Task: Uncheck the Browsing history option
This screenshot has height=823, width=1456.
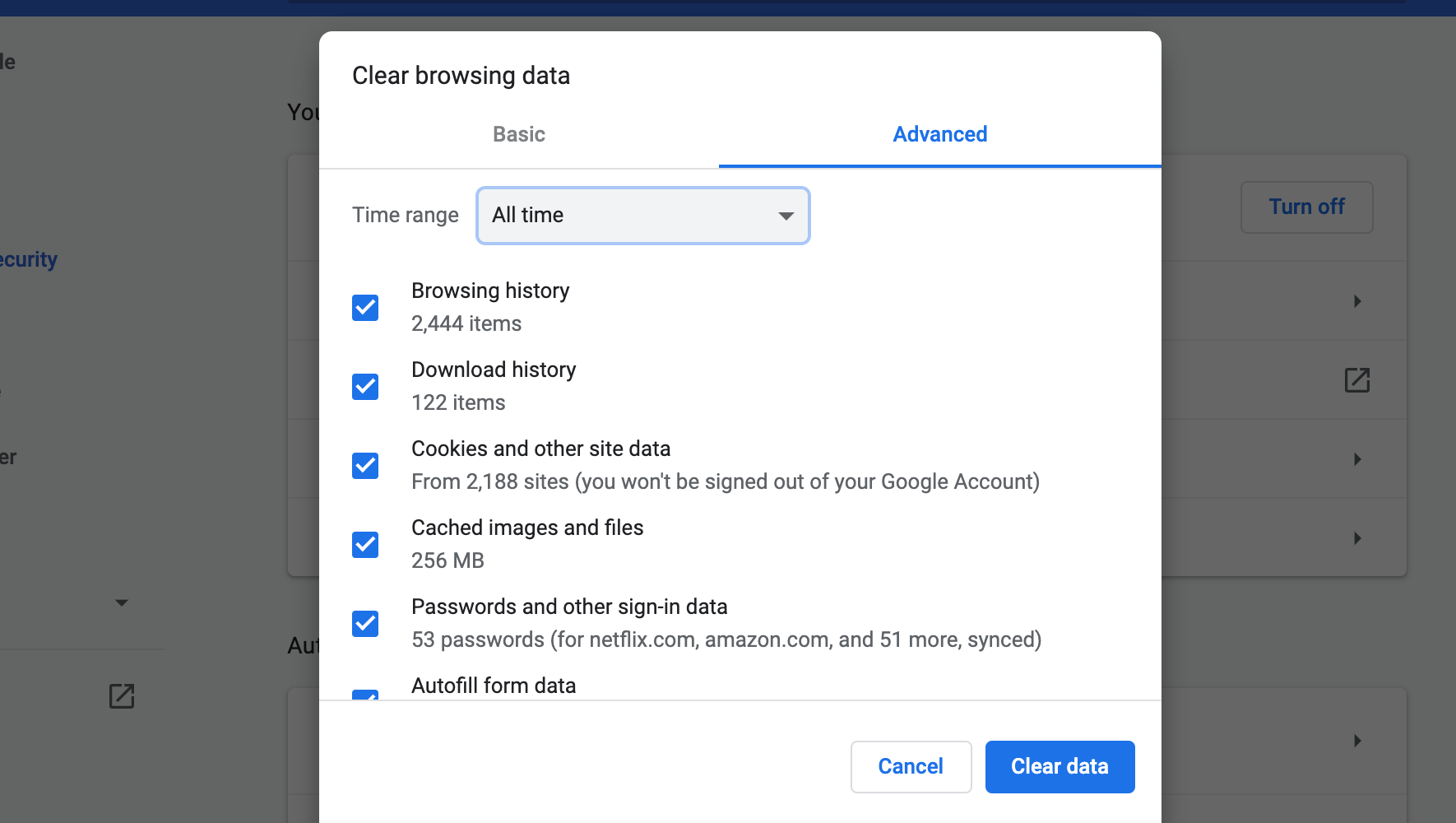Action: coord(364,307)
